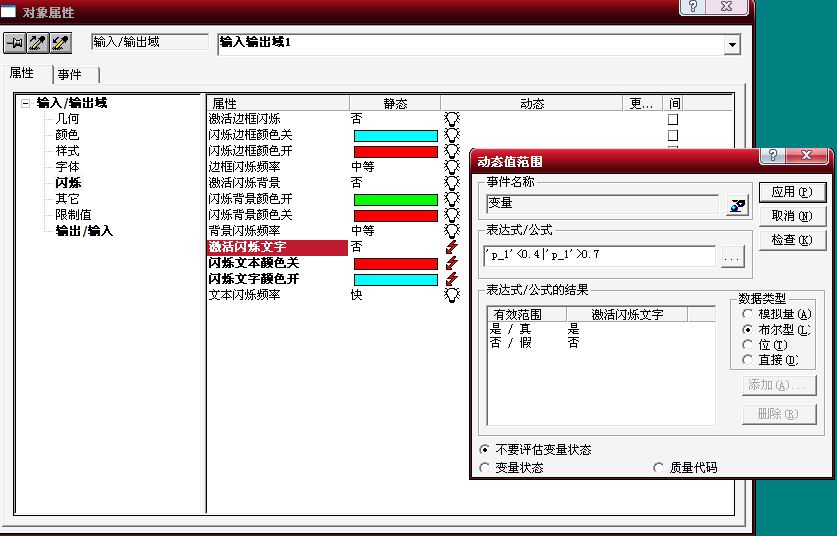Switch to the 事件 tab

(x=70, y=75)
